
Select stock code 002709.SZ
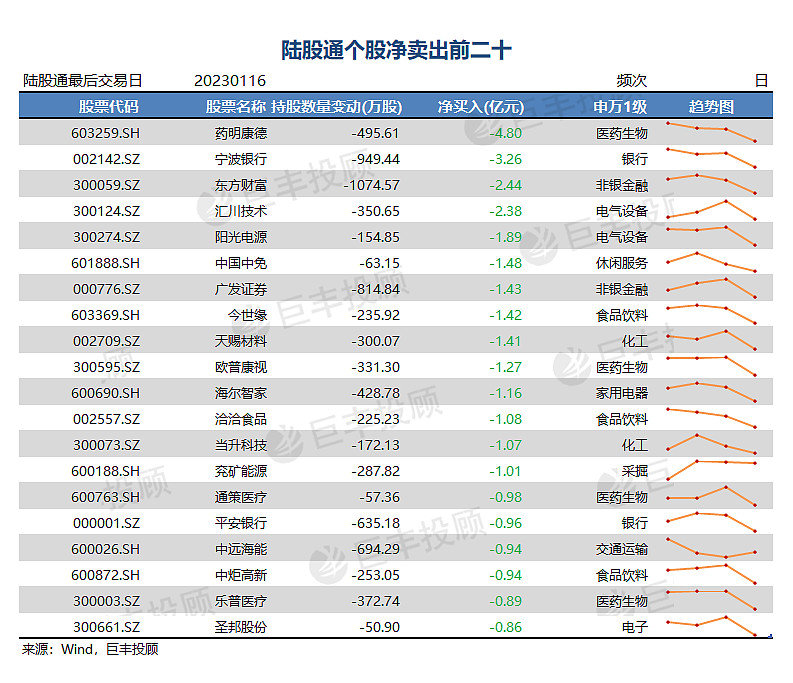107,341
